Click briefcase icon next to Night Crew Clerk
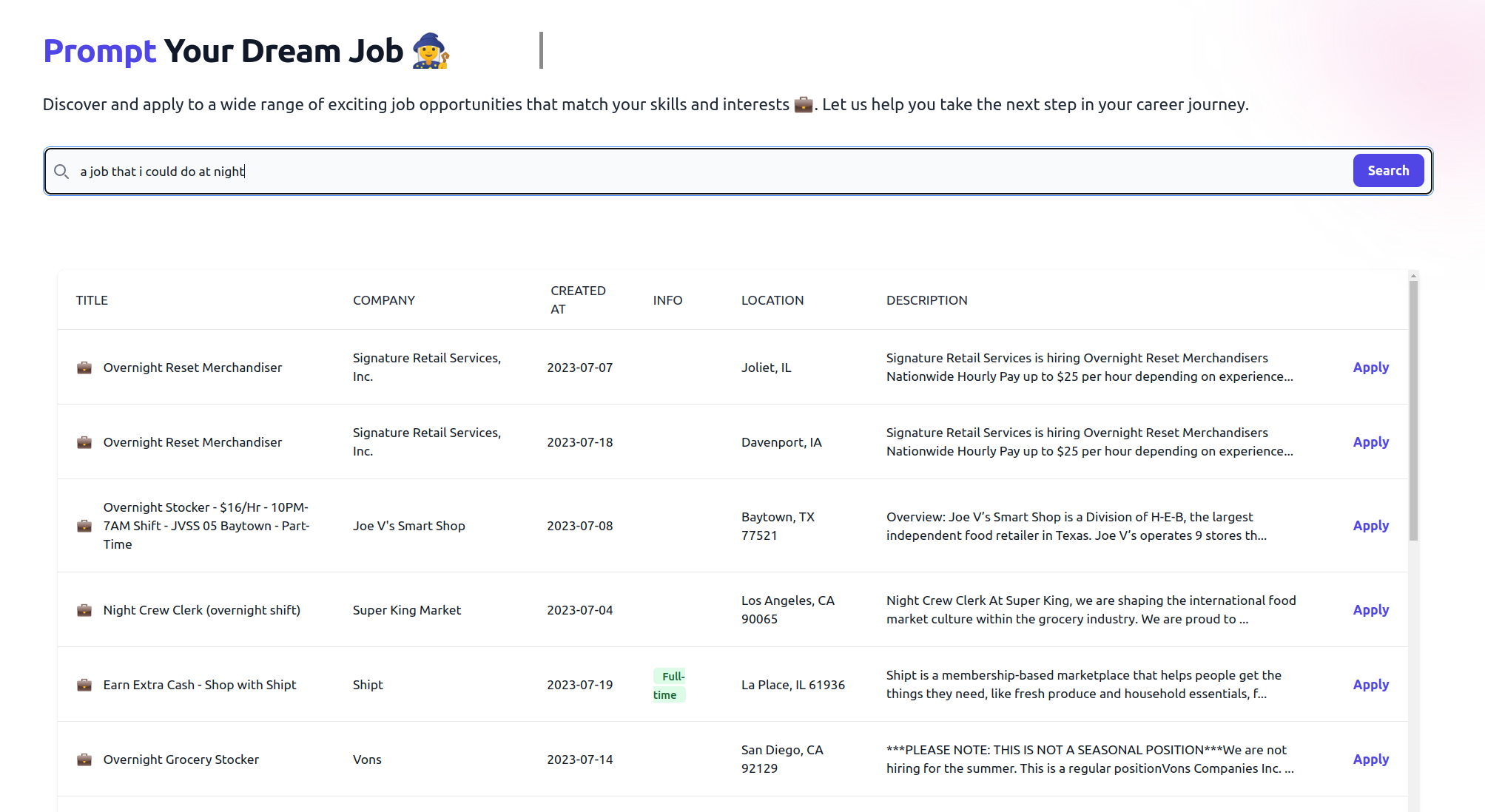 [84, 610]
